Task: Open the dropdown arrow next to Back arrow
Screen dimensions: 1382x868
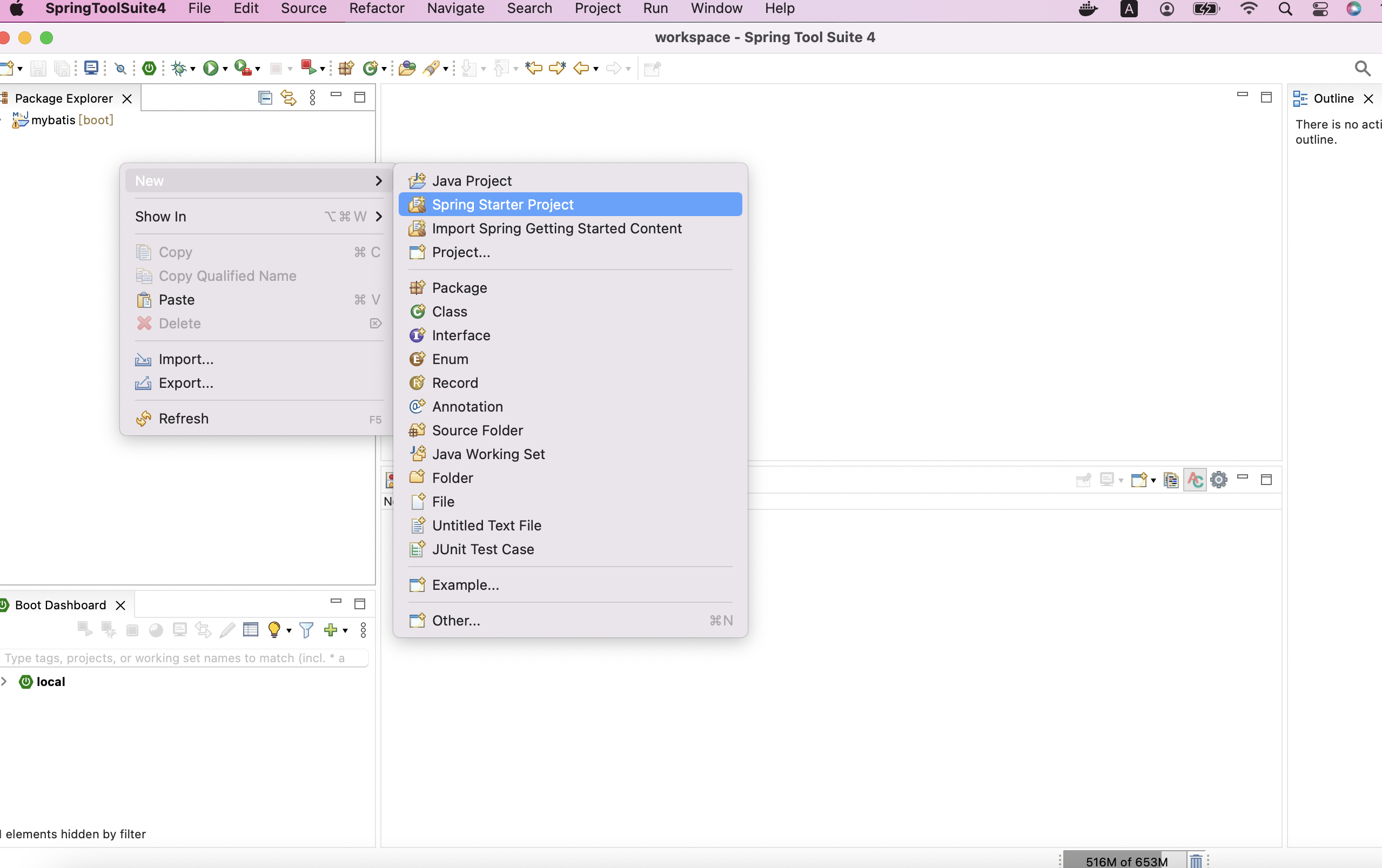Action: tap(596, 70)
